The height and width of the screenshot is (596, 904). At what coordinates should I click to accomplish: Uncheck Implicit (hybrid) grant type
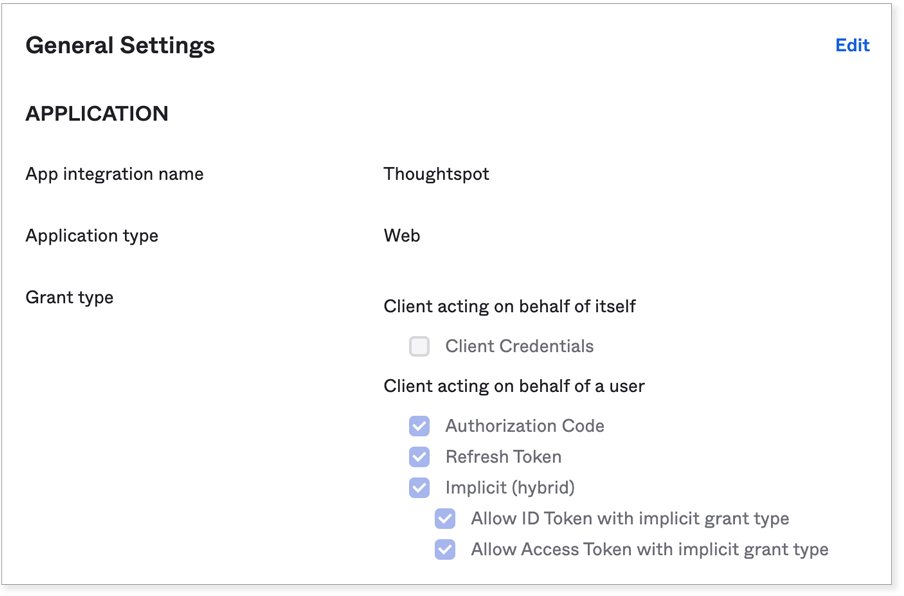click(419, 487)
